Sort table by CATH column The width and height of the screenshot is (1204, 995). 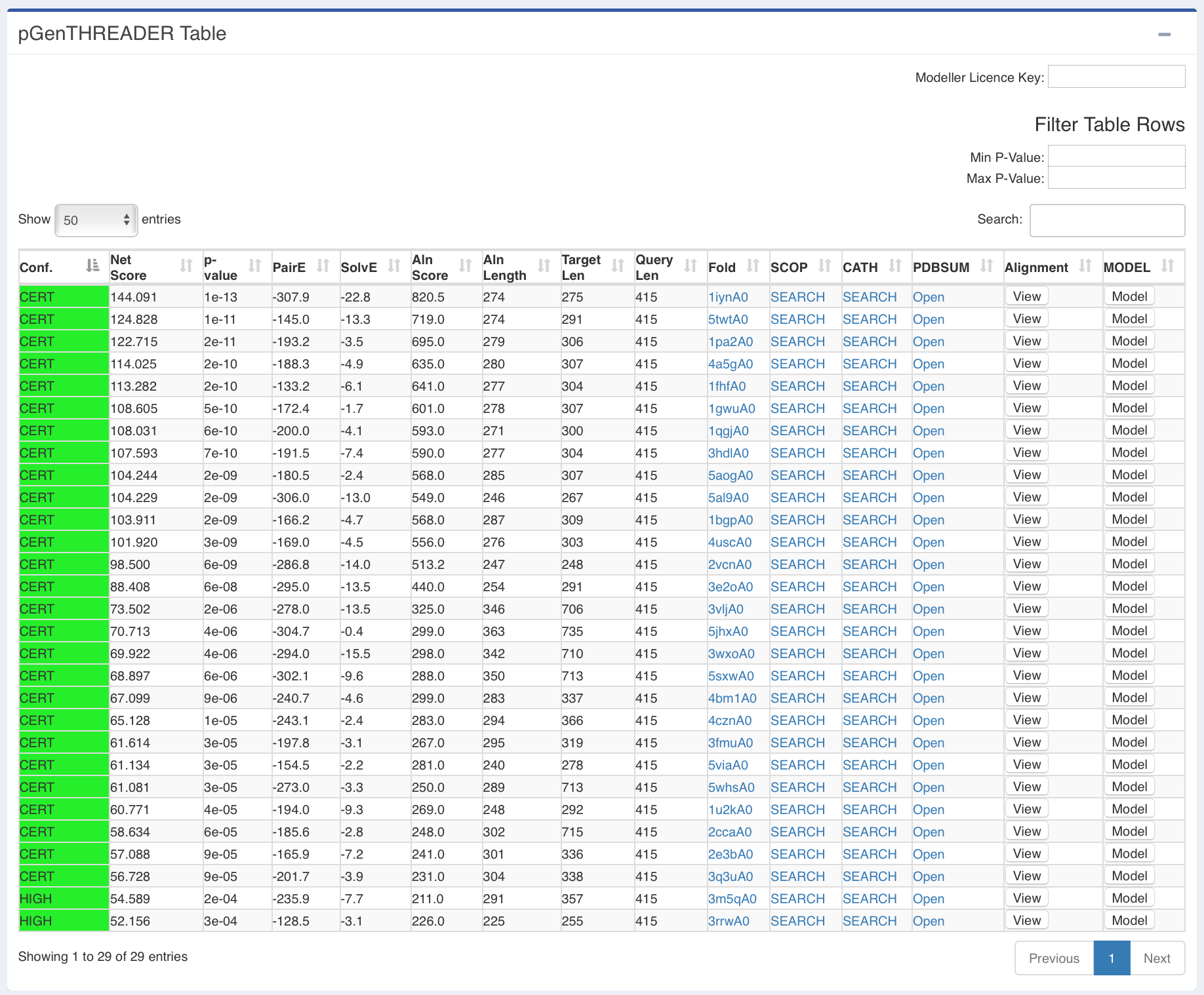click(x=877, y=267)
